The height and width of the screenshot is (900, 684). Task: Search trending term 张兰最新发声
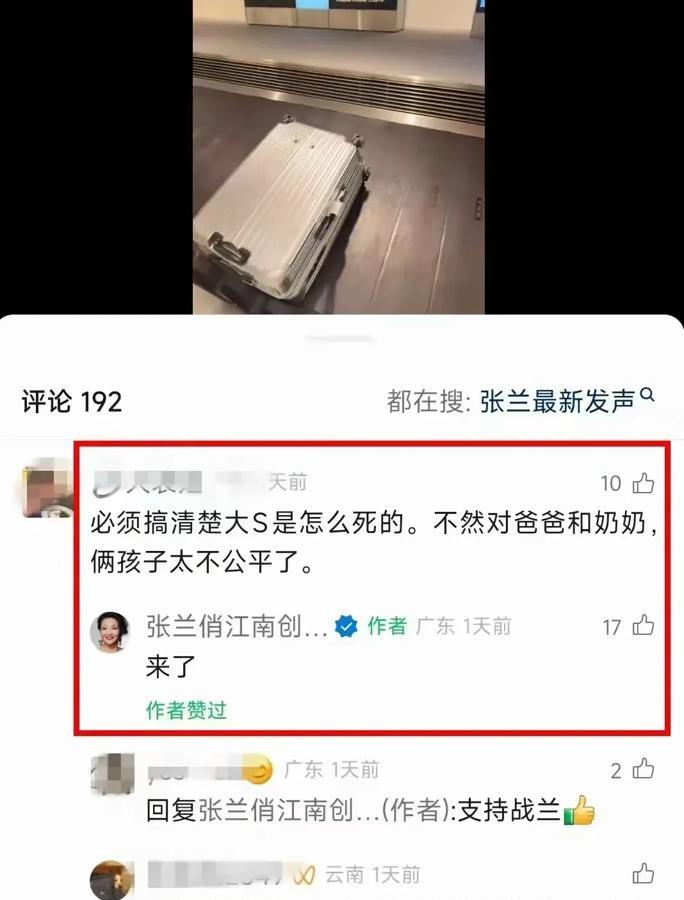tap(557, 401)
